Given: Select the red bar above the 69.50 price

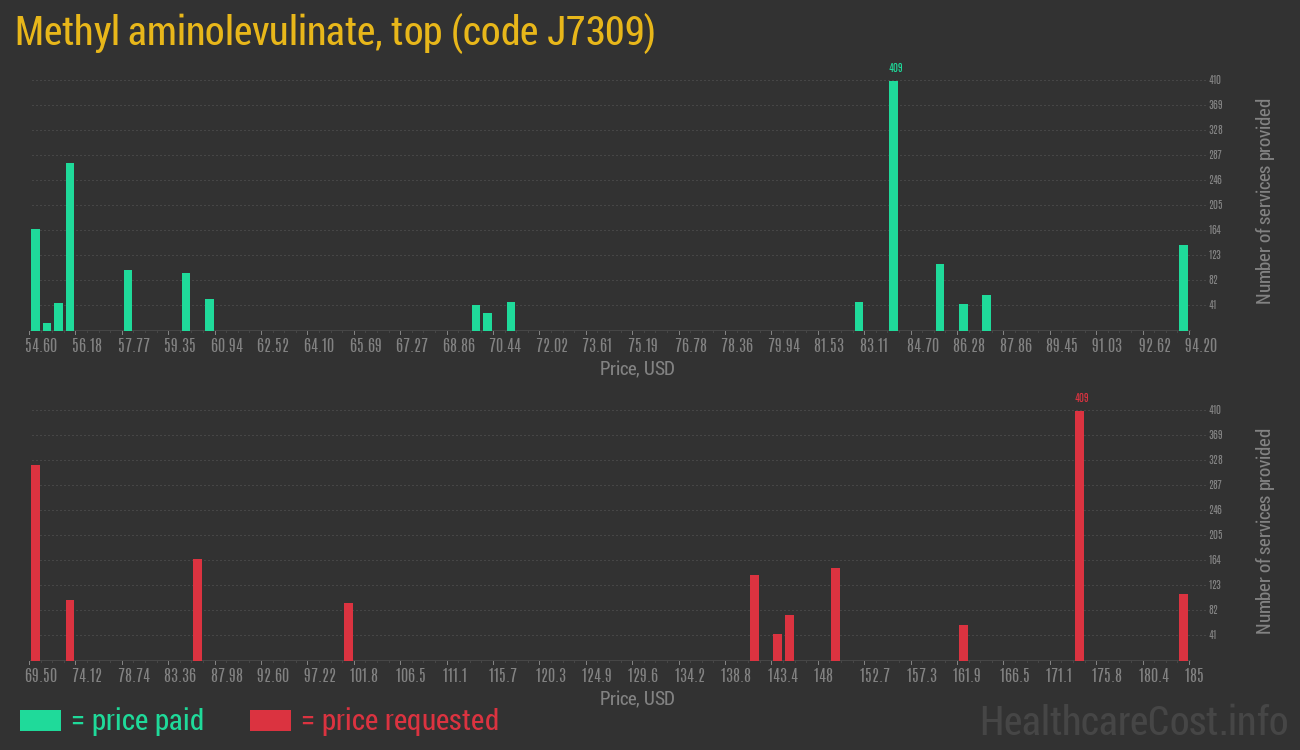Looking at the screenshot, I should pos(36,562).
